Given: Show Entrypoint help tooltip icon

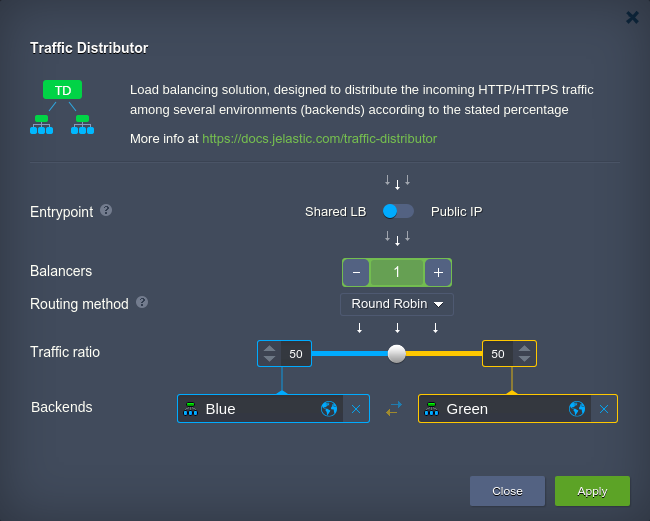Looking at the screenshot, I should pos(106,211).
